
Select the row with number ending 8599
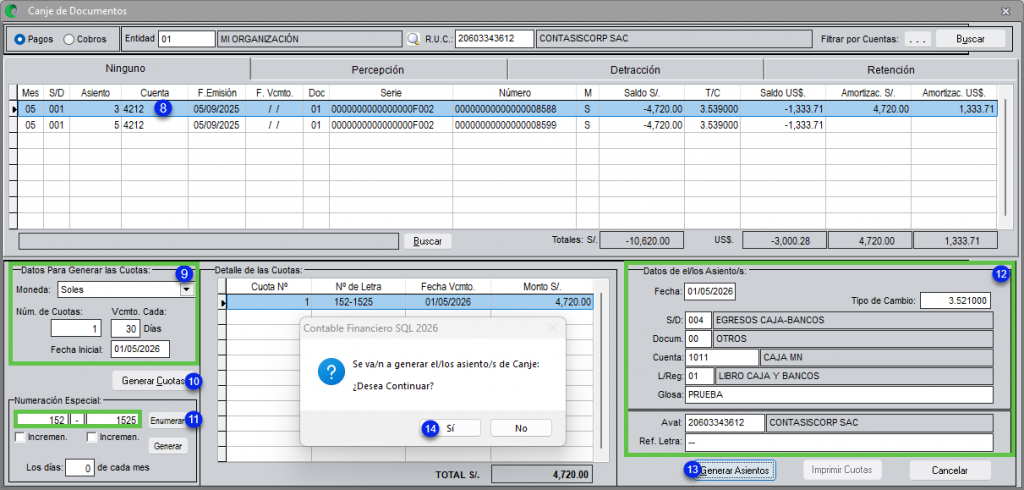508,125
